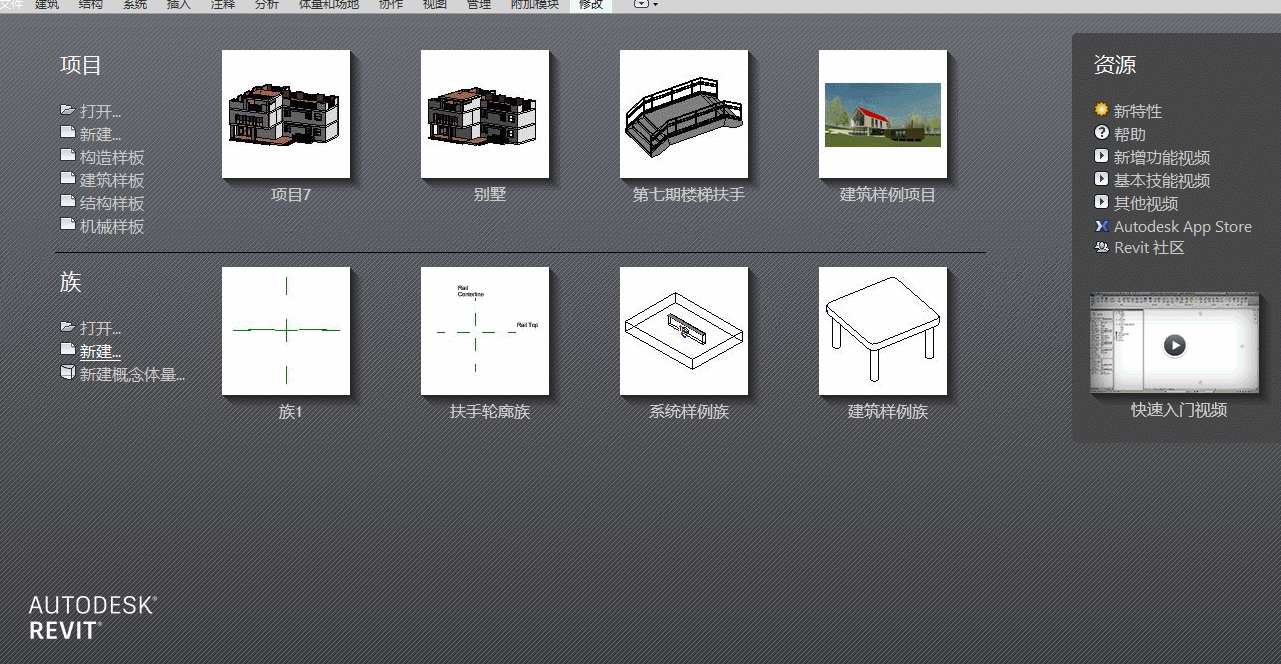Open the 系统样例族 sample family thumbnail
Screen dimensions: 1281x664
tap(684, 331)
